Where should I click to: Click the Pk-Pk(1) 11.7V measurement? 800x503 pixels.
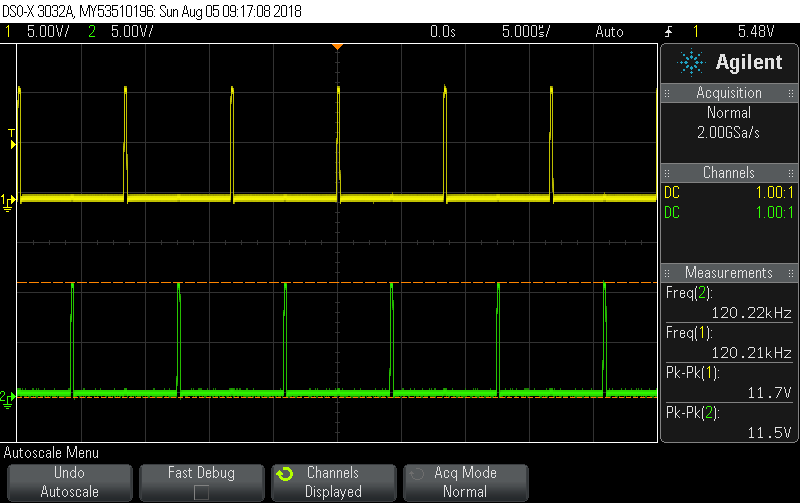tap(729, 383)
